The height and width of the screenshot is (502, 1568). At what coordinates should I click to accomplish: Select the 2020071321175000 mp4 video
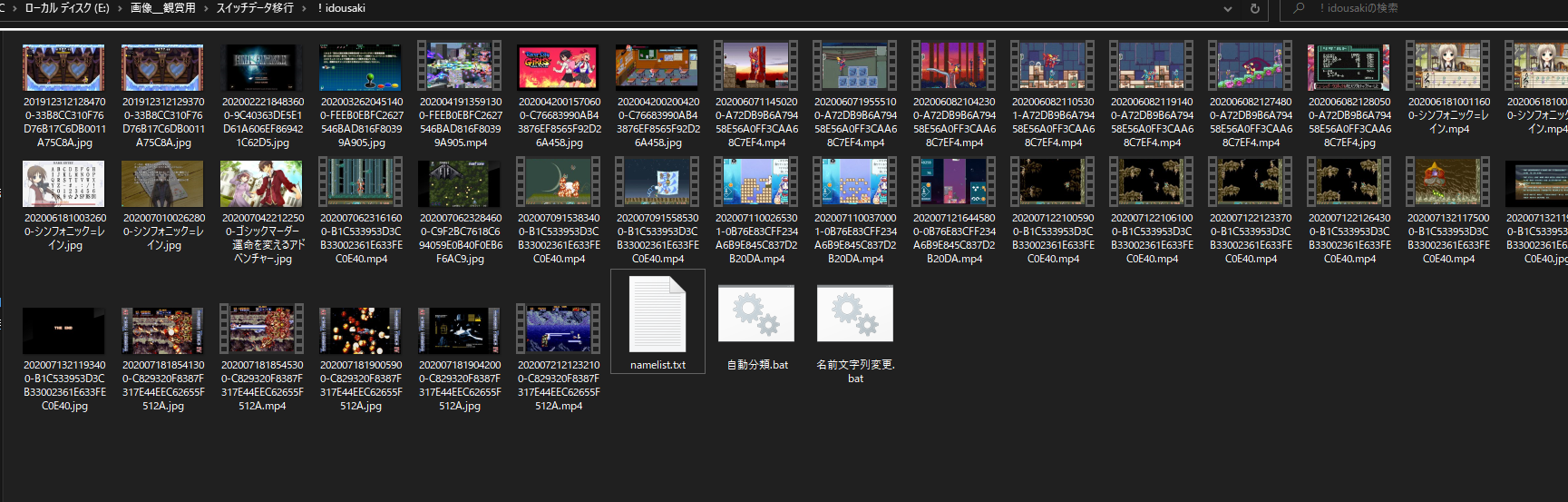pos(1448,183)
